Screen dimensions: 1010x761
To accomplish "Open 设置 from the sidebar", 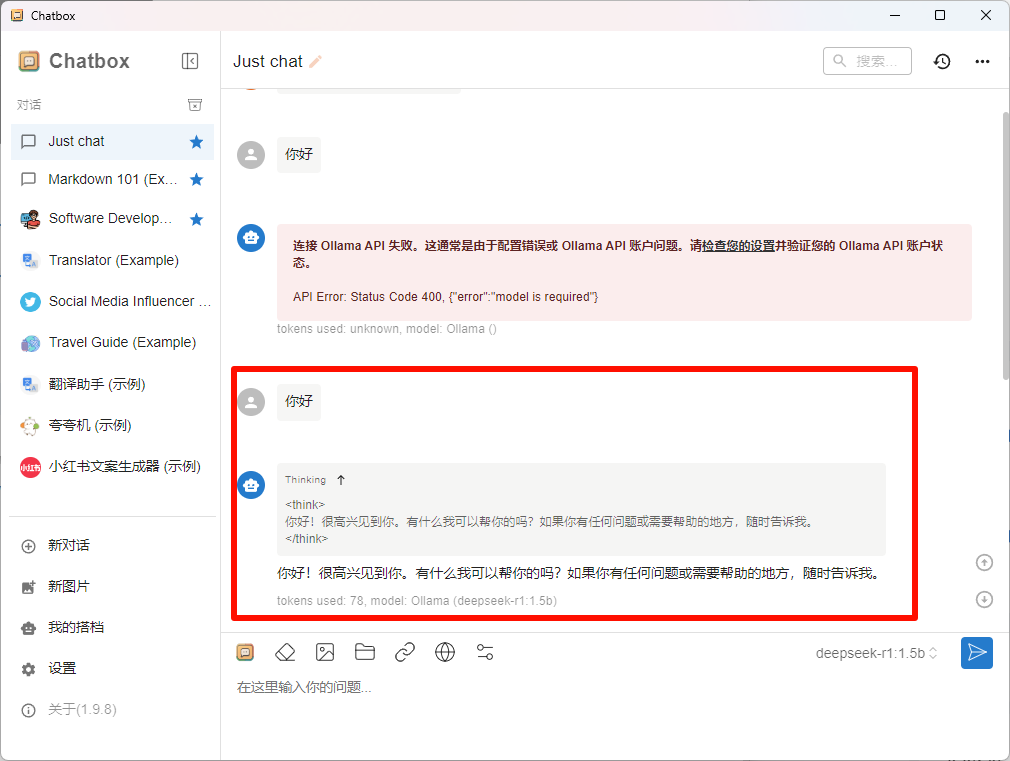I will 60,668.
